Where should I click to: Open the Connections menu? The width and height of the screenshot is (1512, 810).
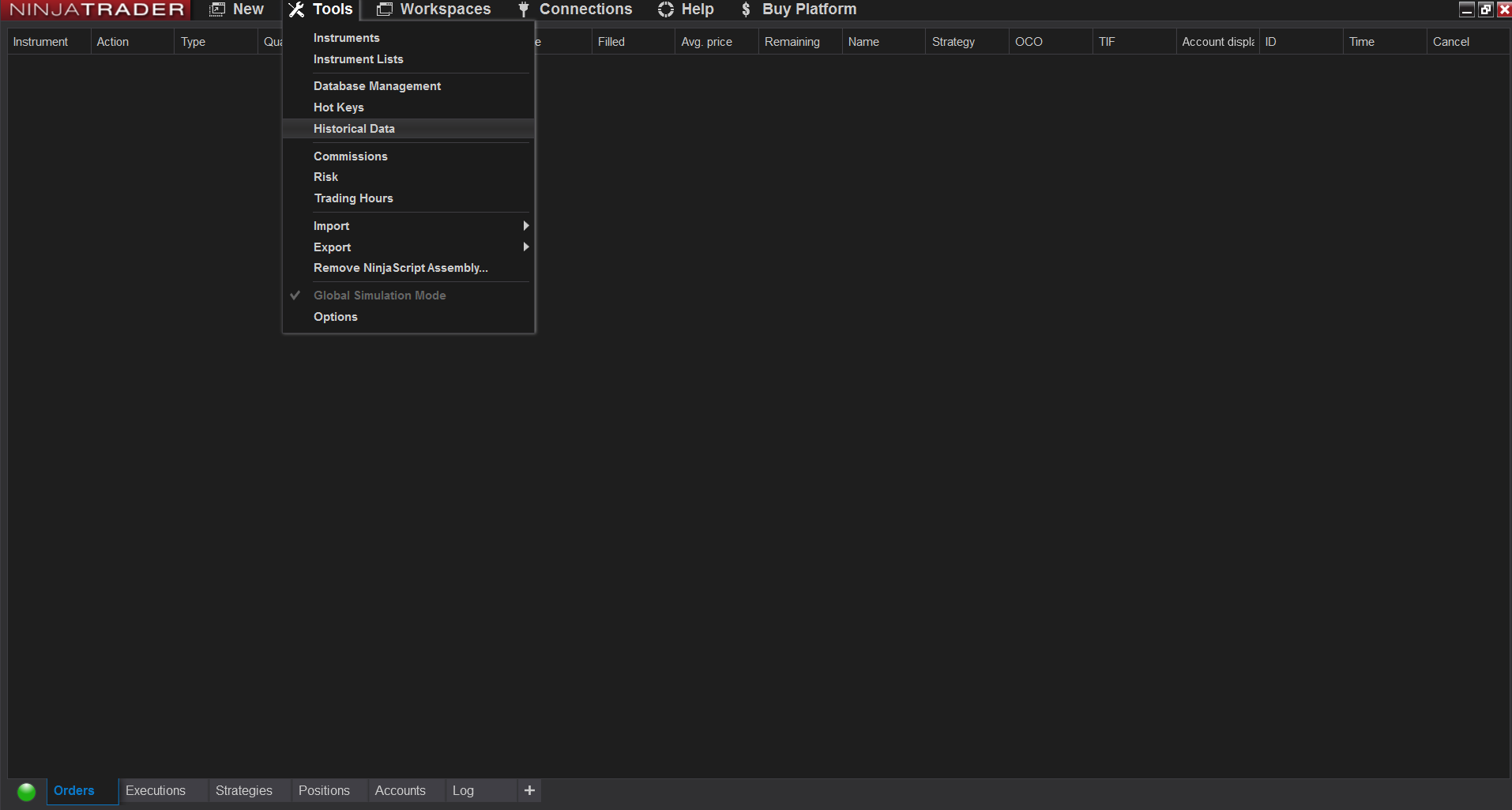(574, 9)
